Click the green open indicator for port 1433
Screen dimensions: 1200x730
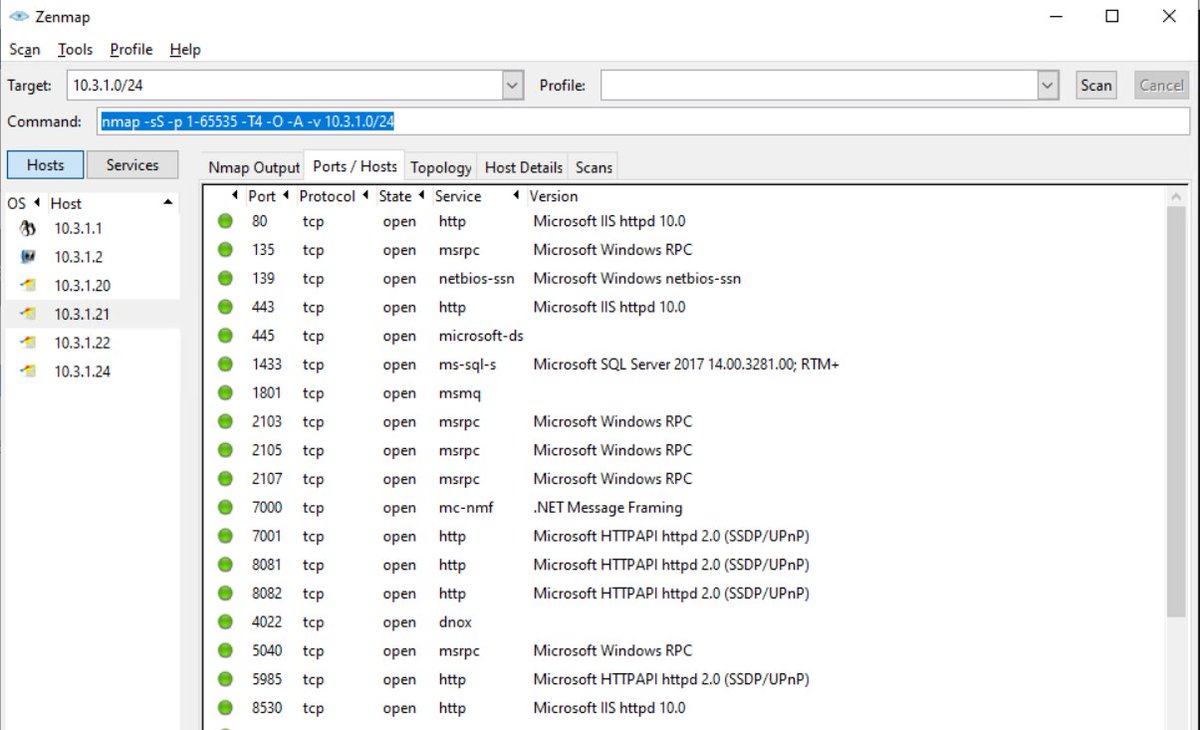click(226, 364)
